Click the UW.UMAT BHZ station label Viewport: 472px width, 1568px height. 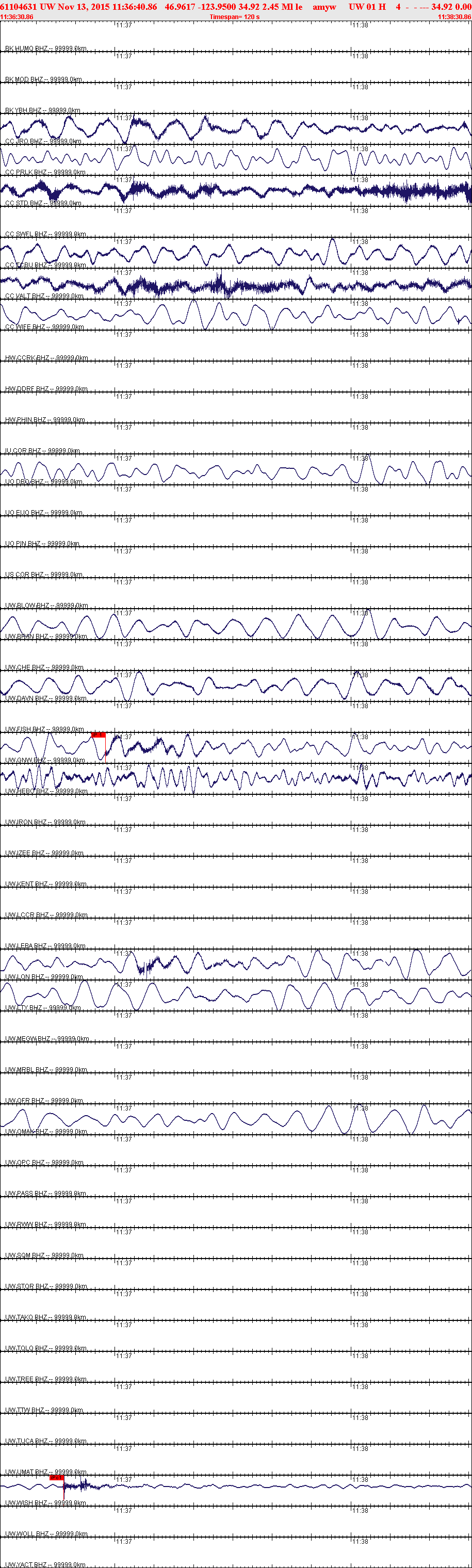coord(46,1472)
